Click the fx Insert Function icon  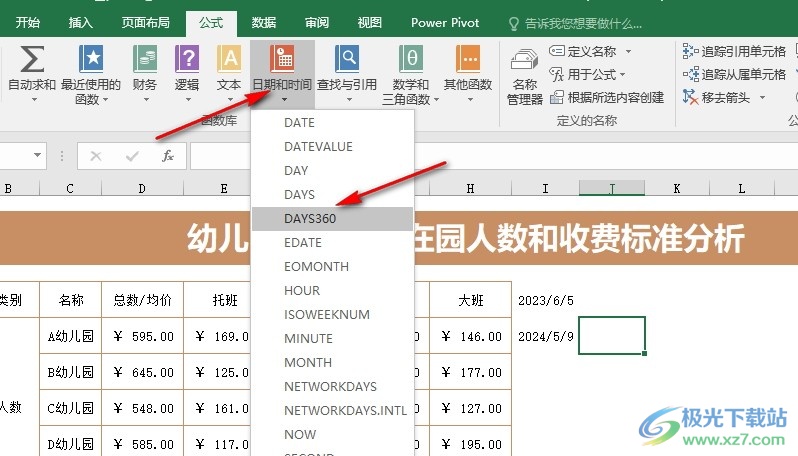(168, 156)
